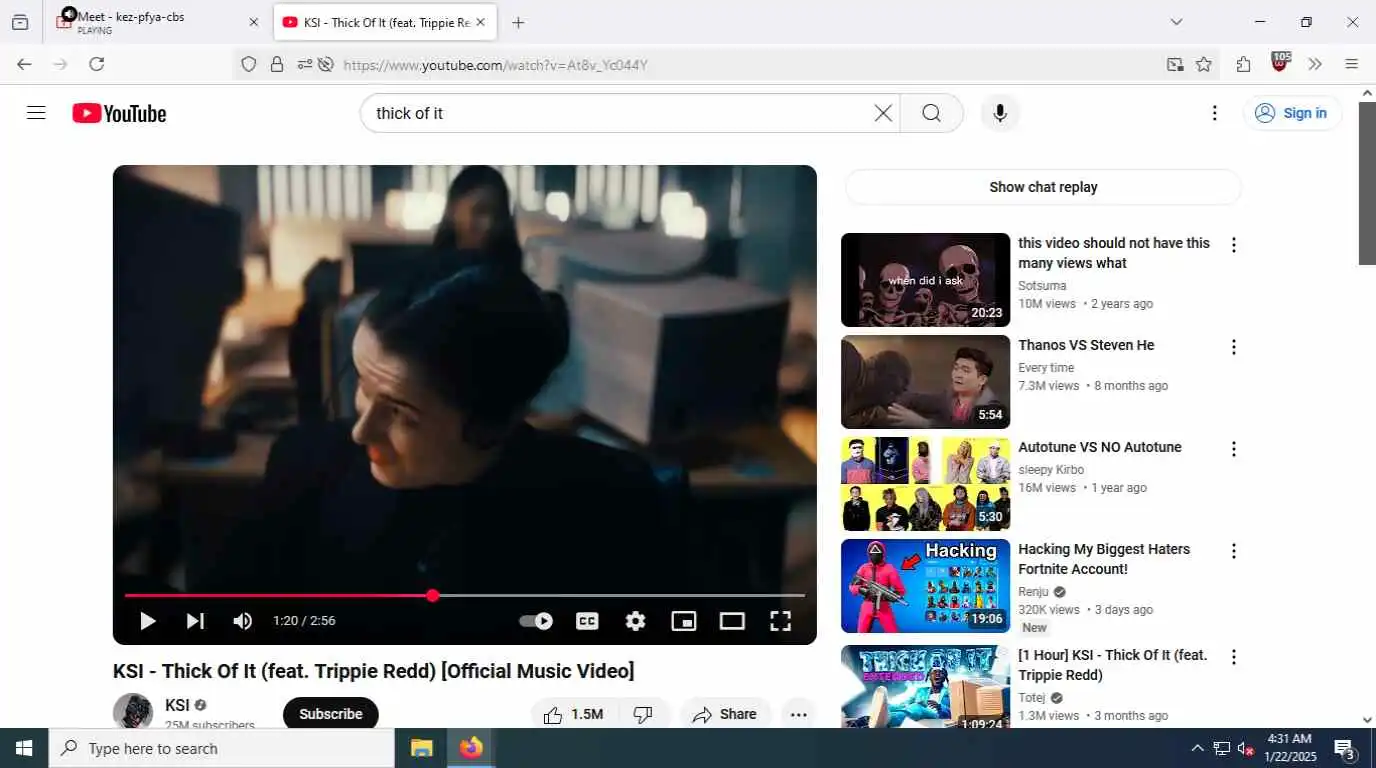Play the KSI music video

coord(147,621)
